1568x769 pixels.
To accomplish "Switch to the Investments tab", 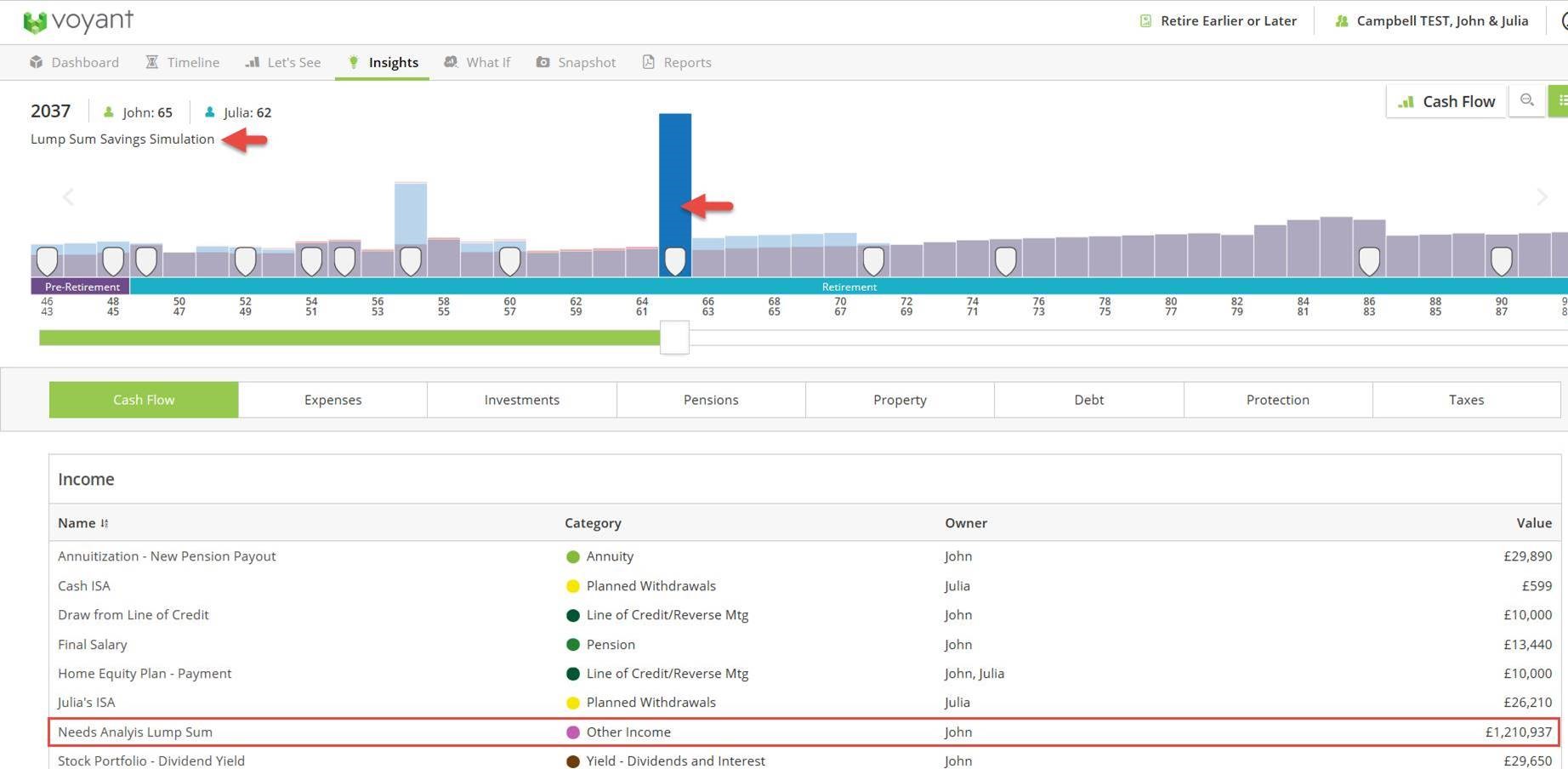I will coord(521,400).
